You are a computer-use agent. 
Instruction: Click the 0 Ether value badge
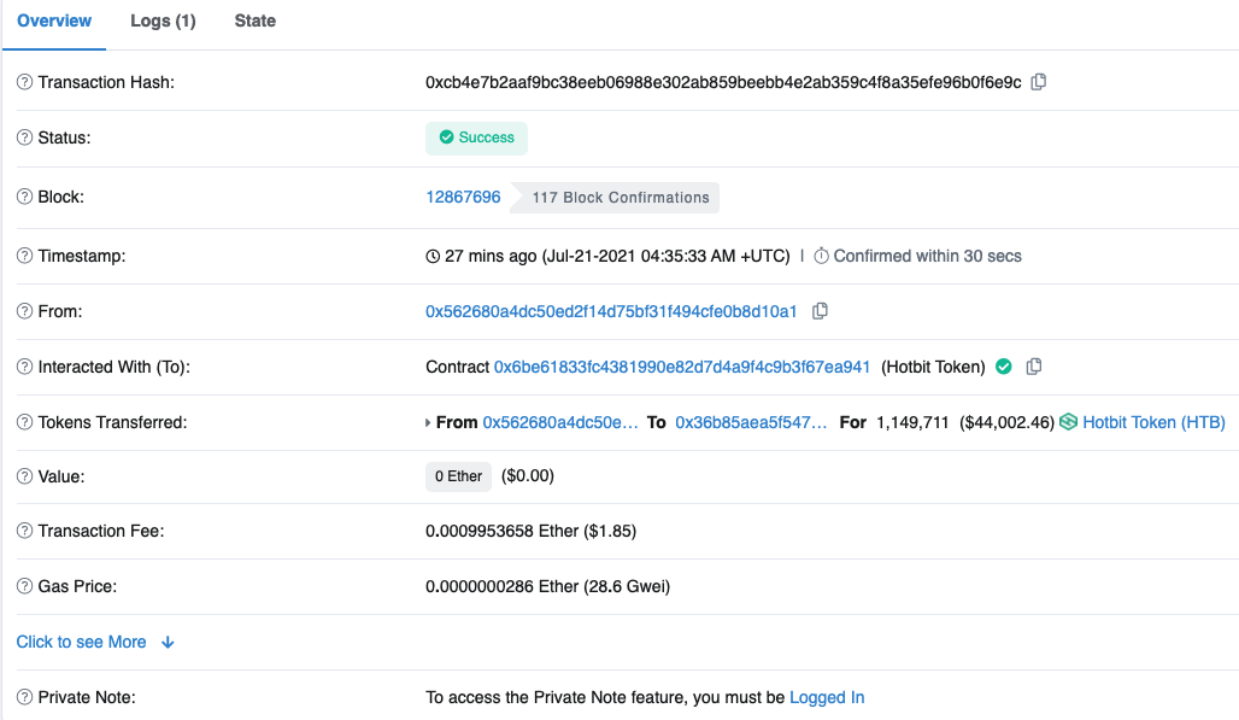point(459,477)
